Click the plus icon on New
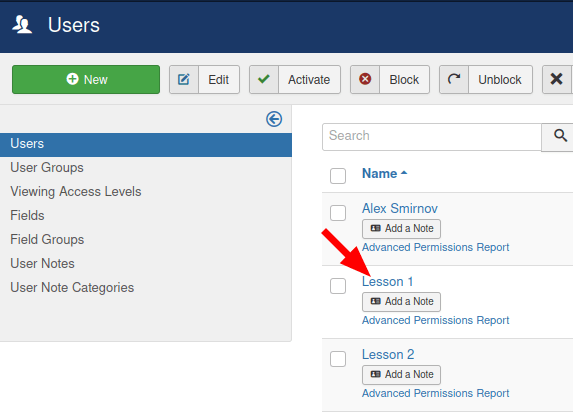The width and height of the screenshot is (573, 412). (x=72, y=79)
